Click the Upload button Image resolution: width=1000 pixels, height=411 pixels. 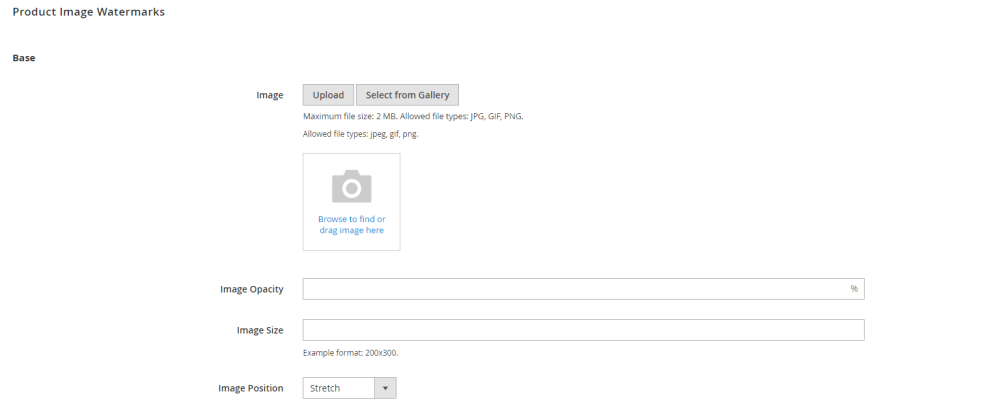tap(328, 95)
